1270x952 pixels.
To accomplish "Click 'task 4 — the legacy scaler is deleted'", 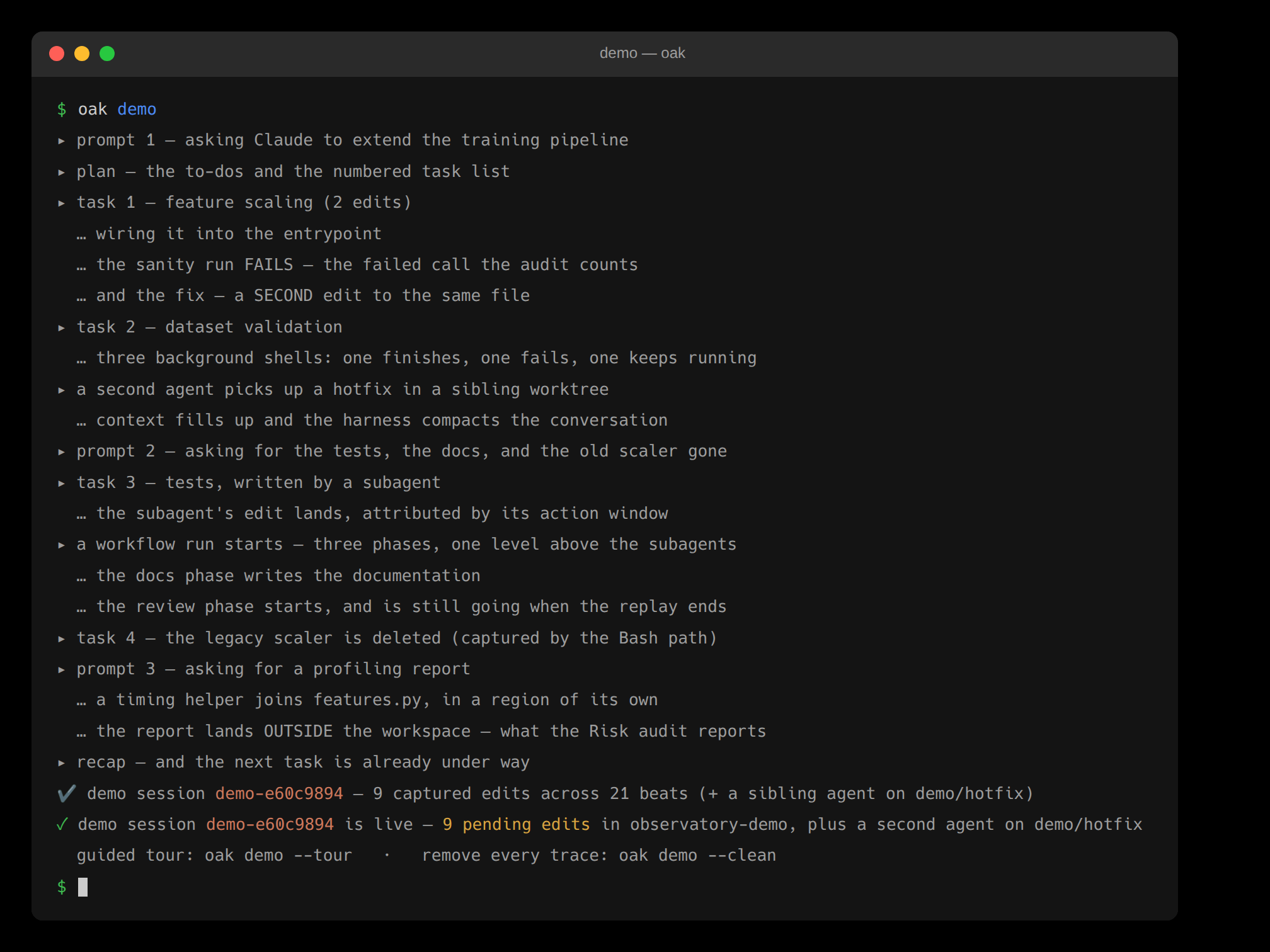I will 259,638.
